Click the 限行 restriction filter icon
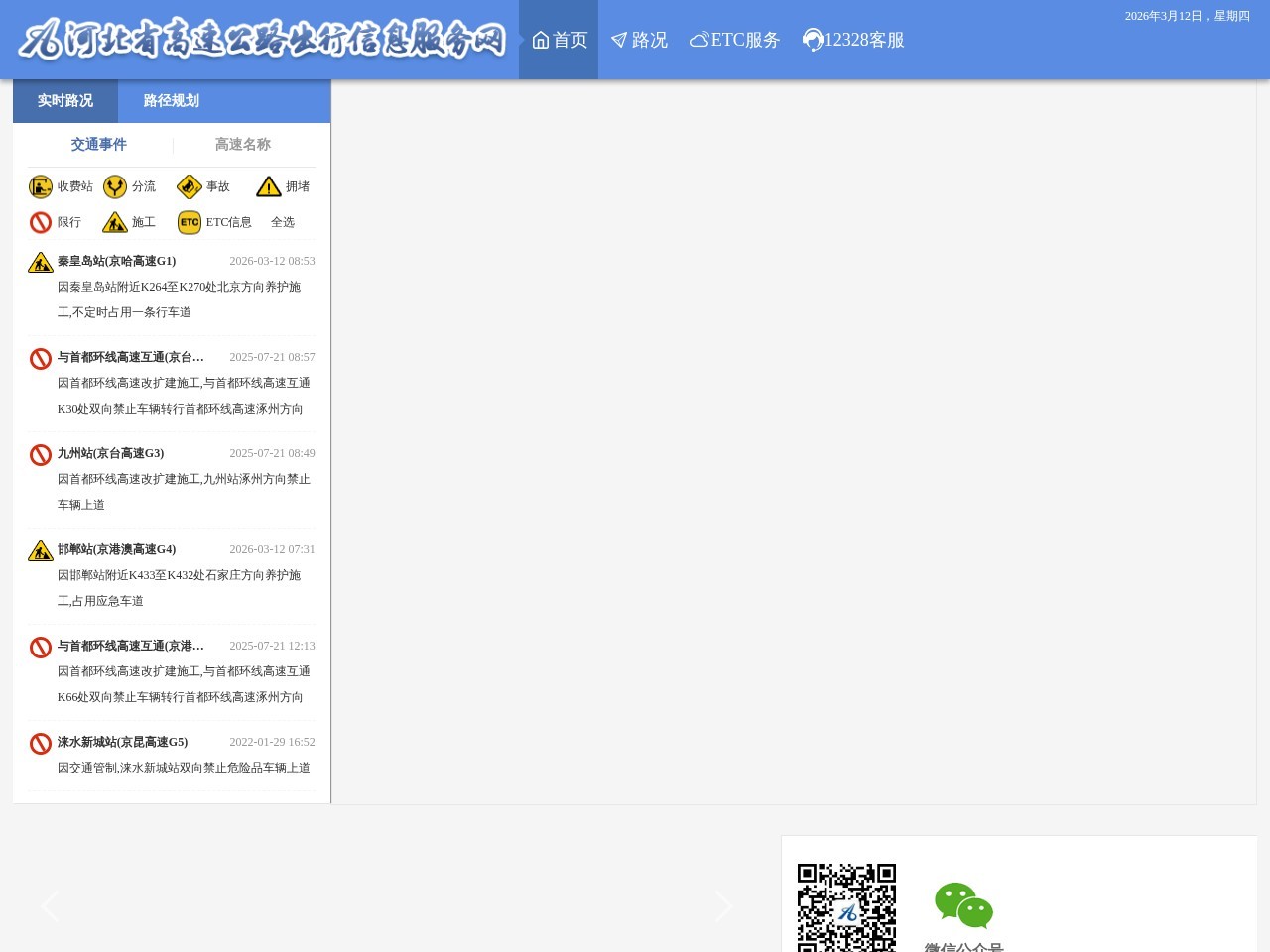 click(x=41, y=222)
